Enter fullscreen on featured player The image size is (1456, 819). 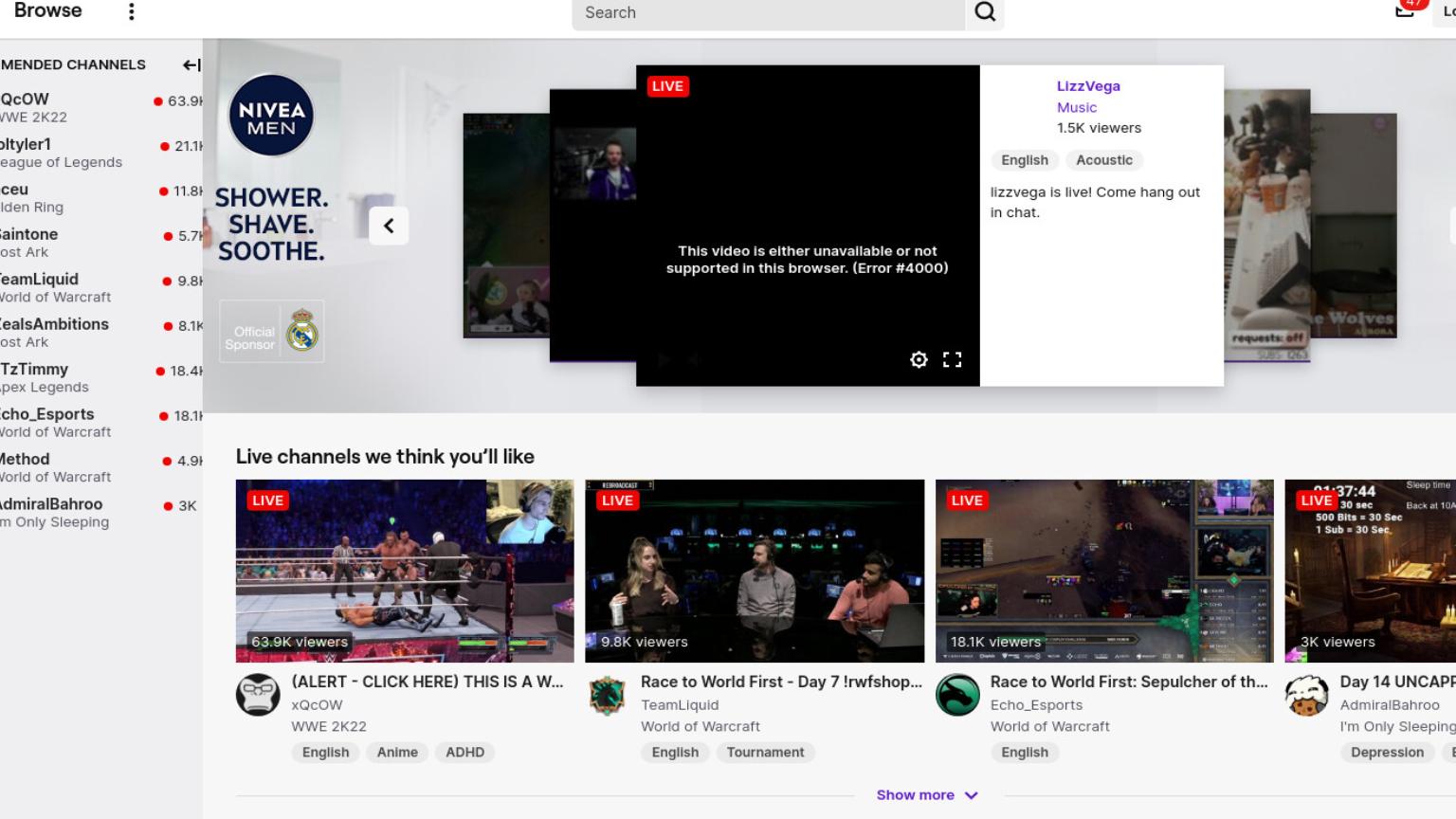[952, 359]
